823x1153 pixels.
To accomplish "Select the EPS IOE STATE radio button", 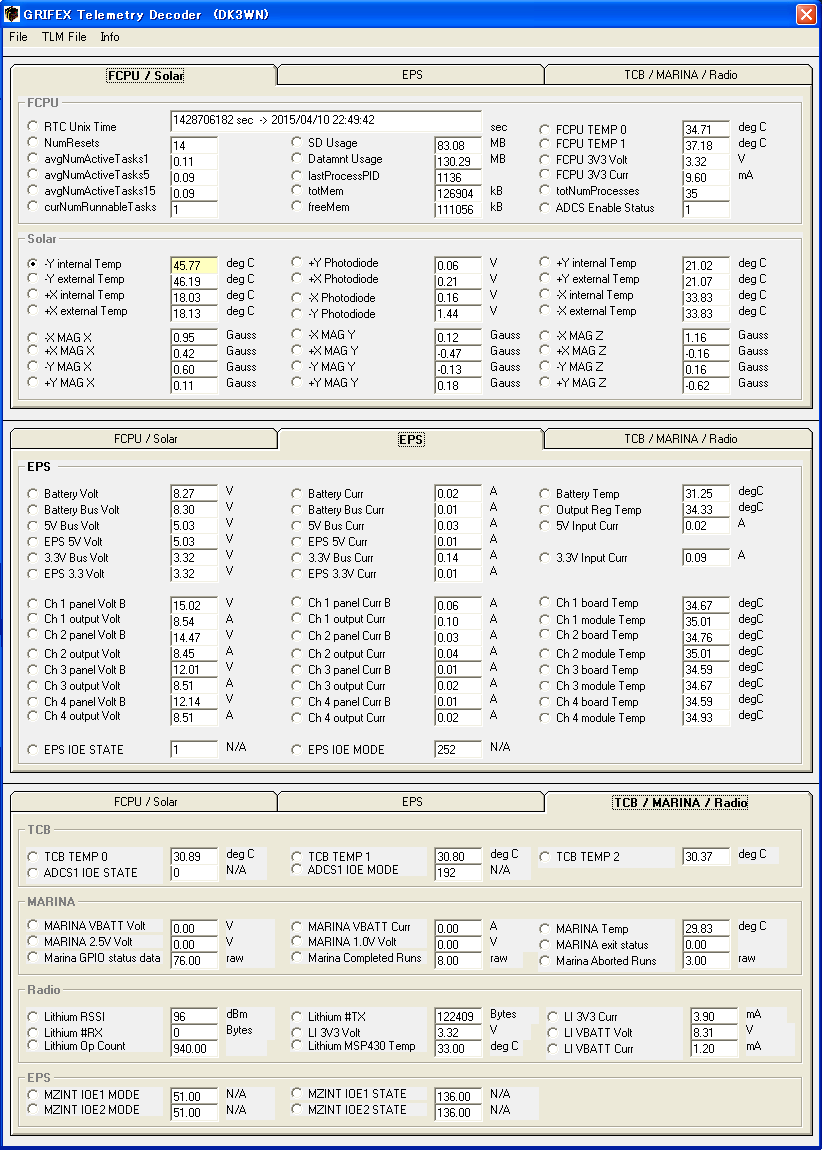I will click(x=32, y=749).
